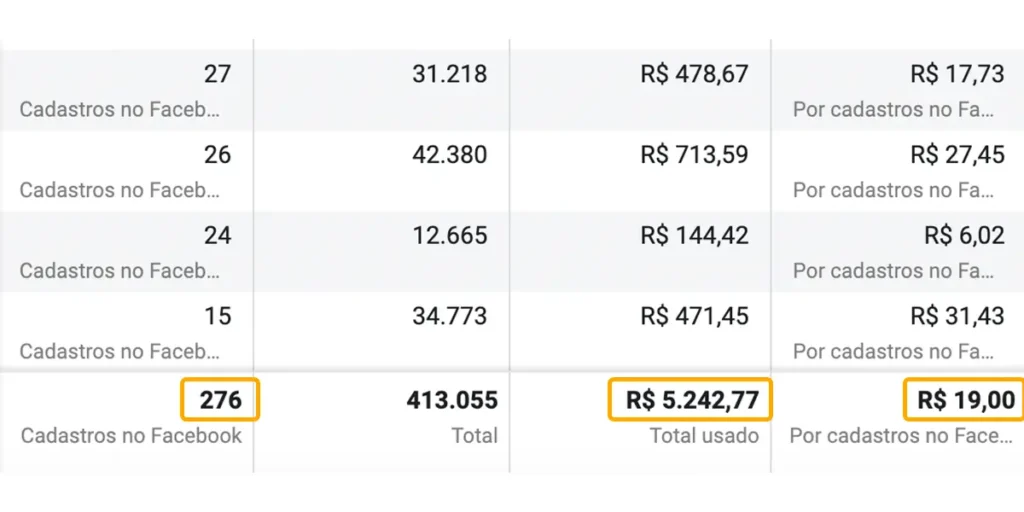Click the 34.773 cell
The width and height of the screenshot is (1024, 512).
coord(449,317)
